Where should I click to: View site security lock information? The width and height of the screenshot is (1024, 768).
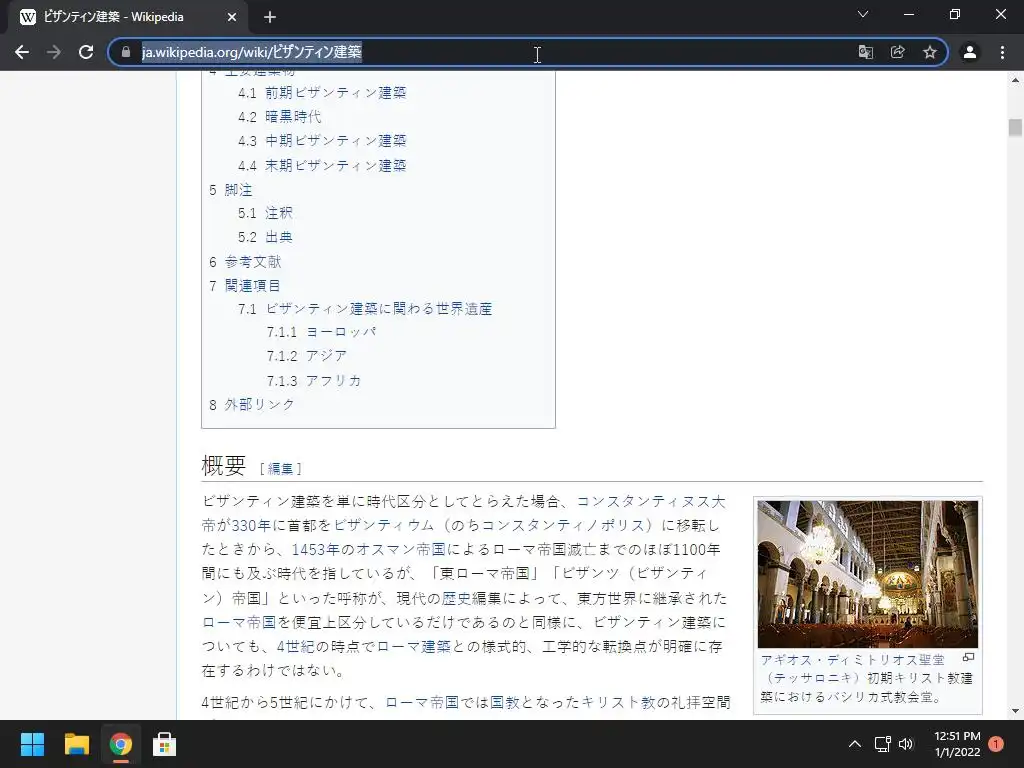126,52
